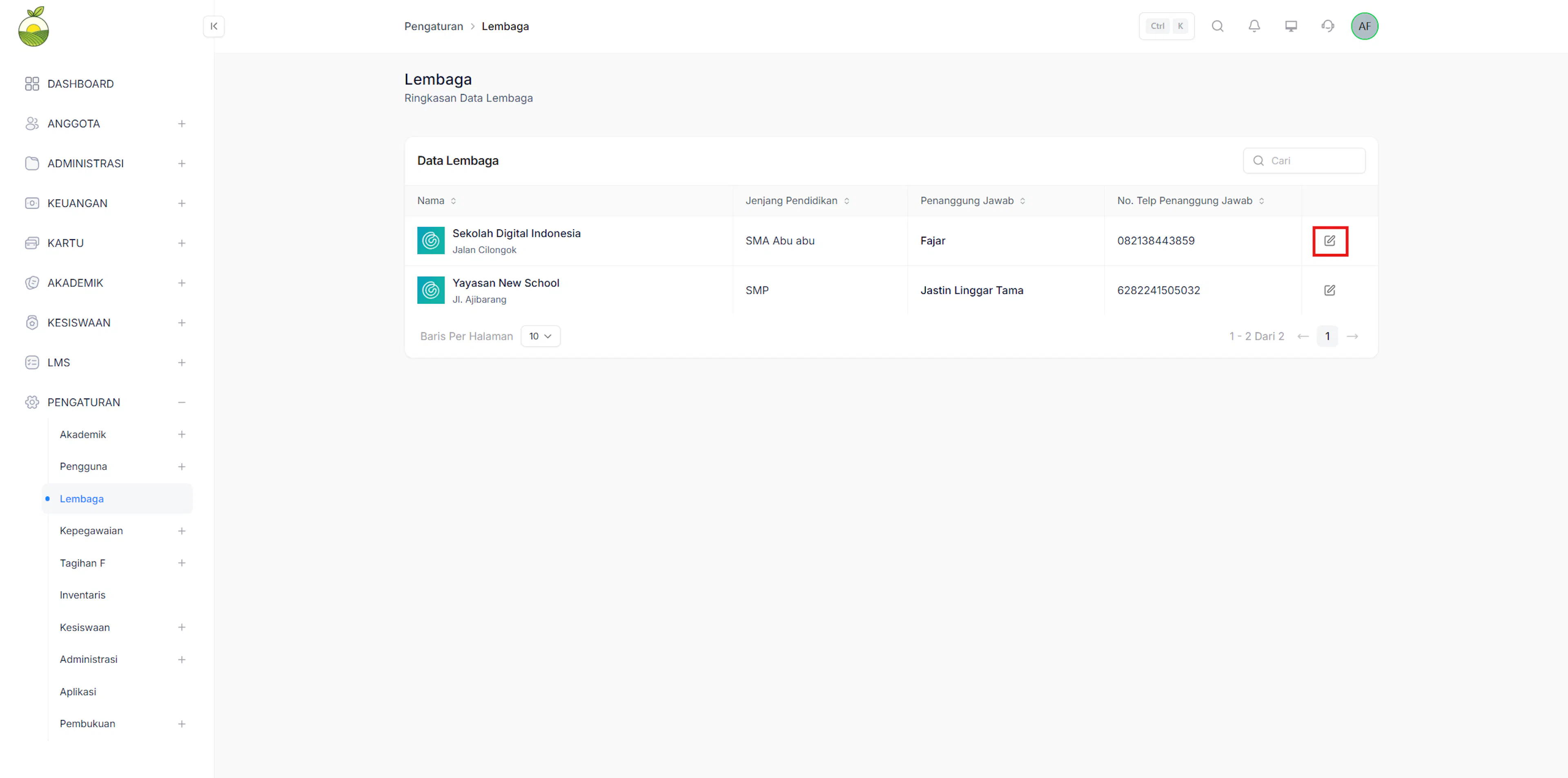Click the Kesiswaan icon in main sidebar

click(32, 323)
